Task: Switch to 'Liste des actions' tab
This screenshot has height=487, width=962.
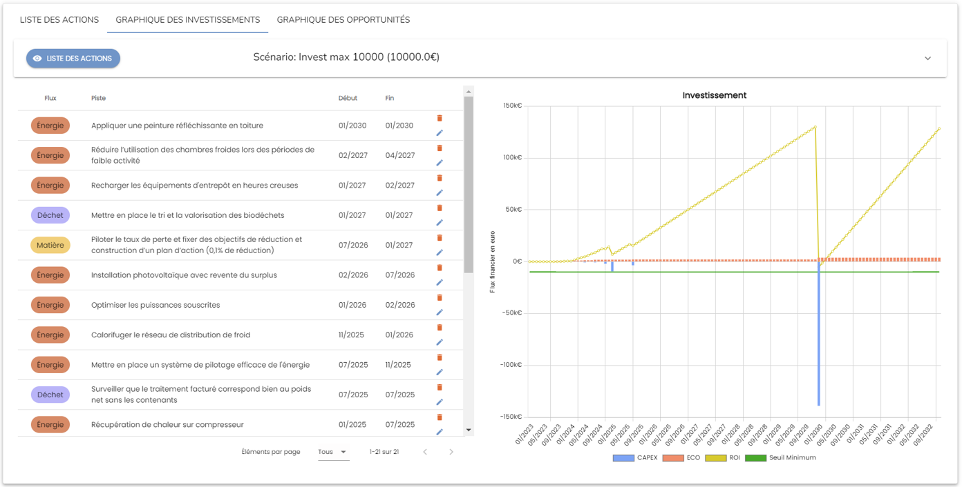Action: coord(58,20)
